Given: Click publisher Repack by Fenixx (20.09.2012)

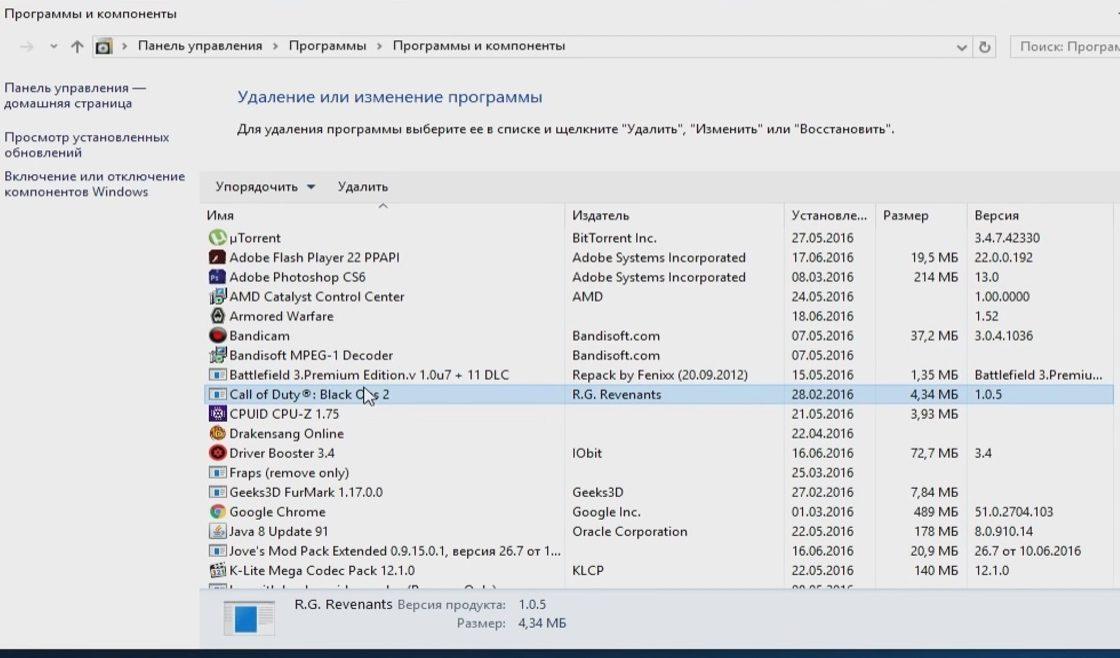Looking at the screenshot, I should (660, 375).
